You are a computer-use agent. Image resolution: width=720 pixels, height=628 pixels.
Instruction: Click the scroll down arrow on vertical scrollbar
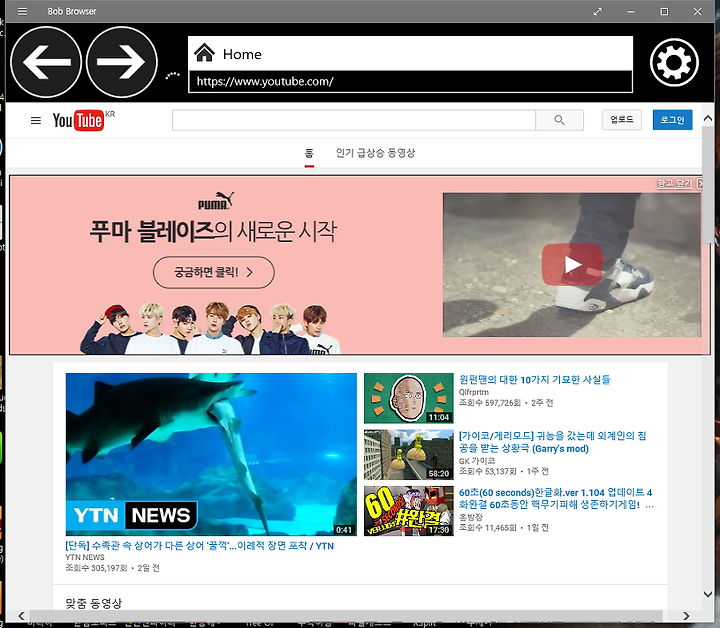click(708, 594)
